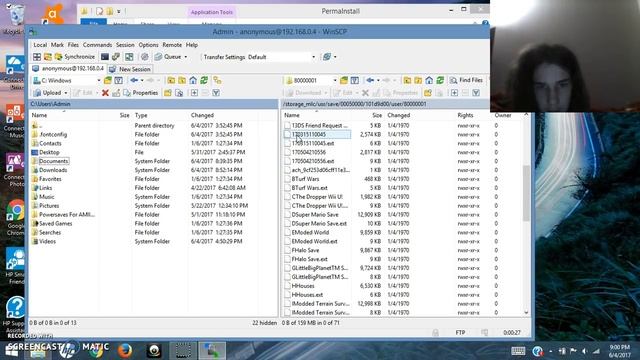Viewport: 640px width, 360px height.
Task: Open the Files menu
Action: (x=73, y=45)
